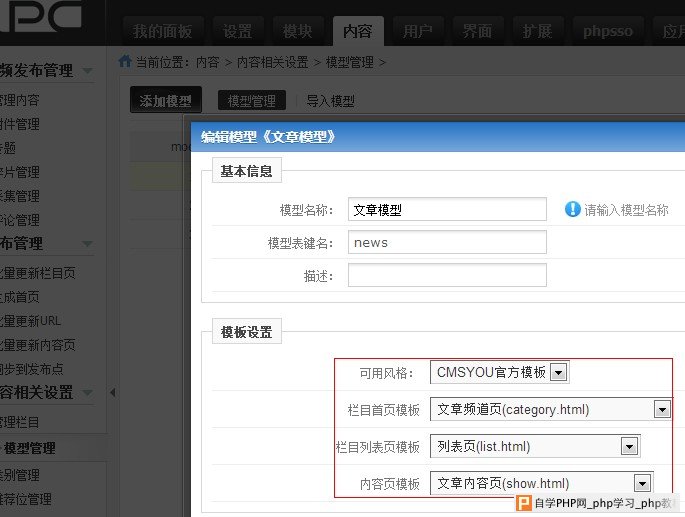Select 模型管理 in the sidebar
This screenshot has height=517, width=685.
[29, 448]
